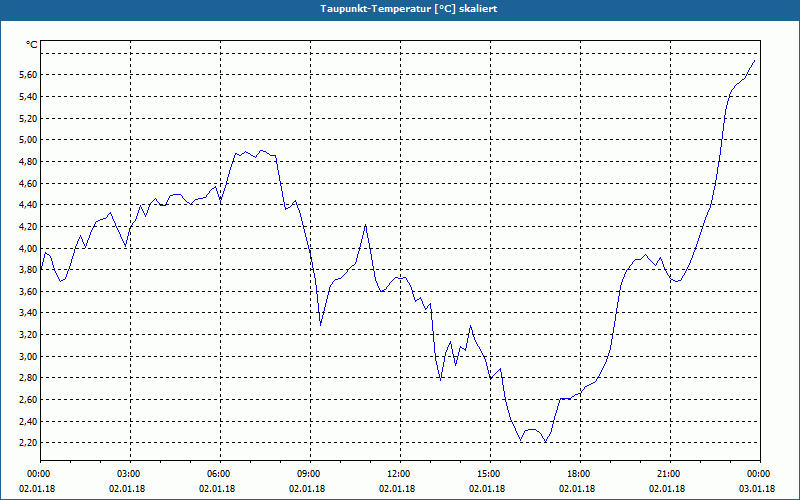Click the 03.01.18 date label
800x500 pixels.
click(x=757, y=489)
